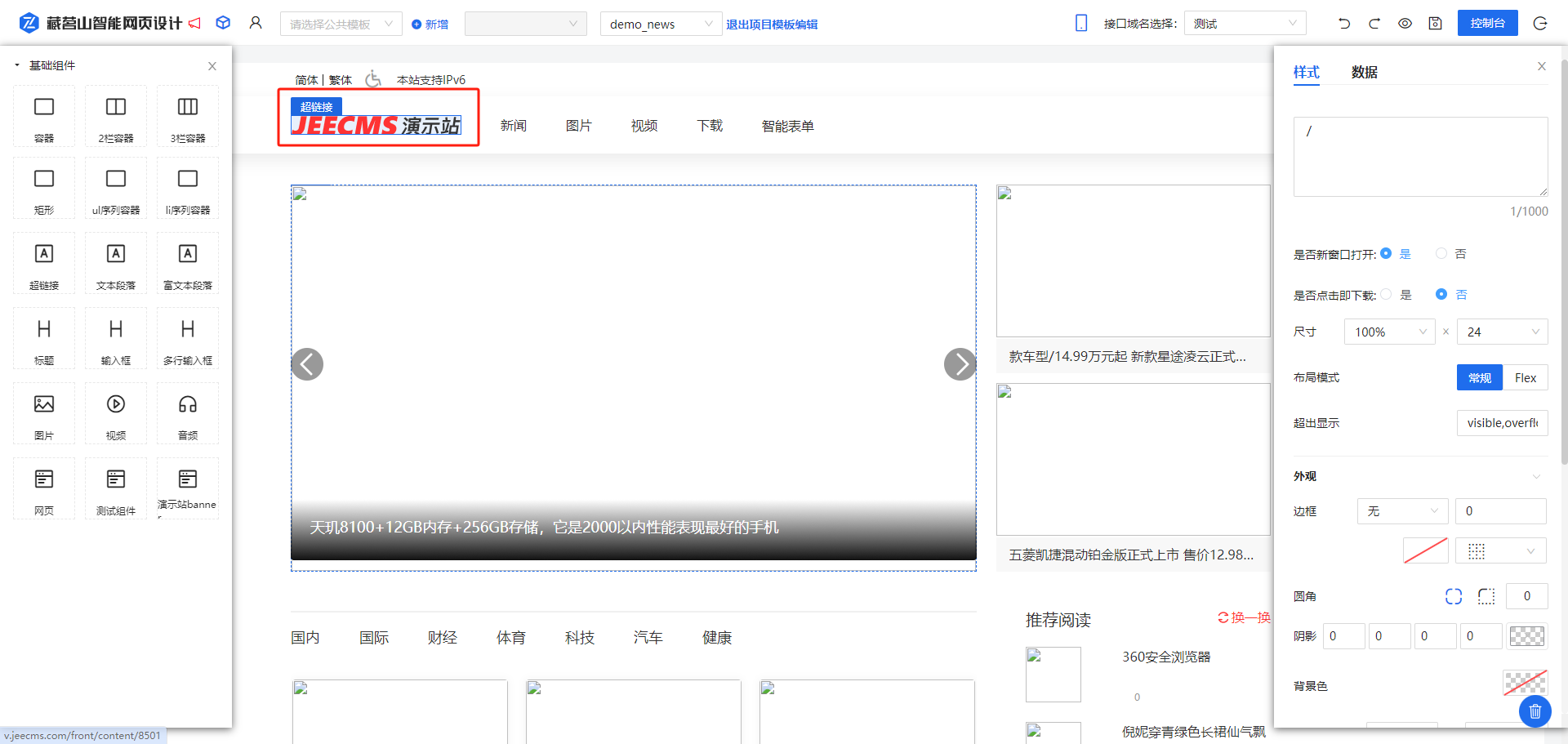Click the undo arrow in the top toolbar

click(x=1344, y=24)
